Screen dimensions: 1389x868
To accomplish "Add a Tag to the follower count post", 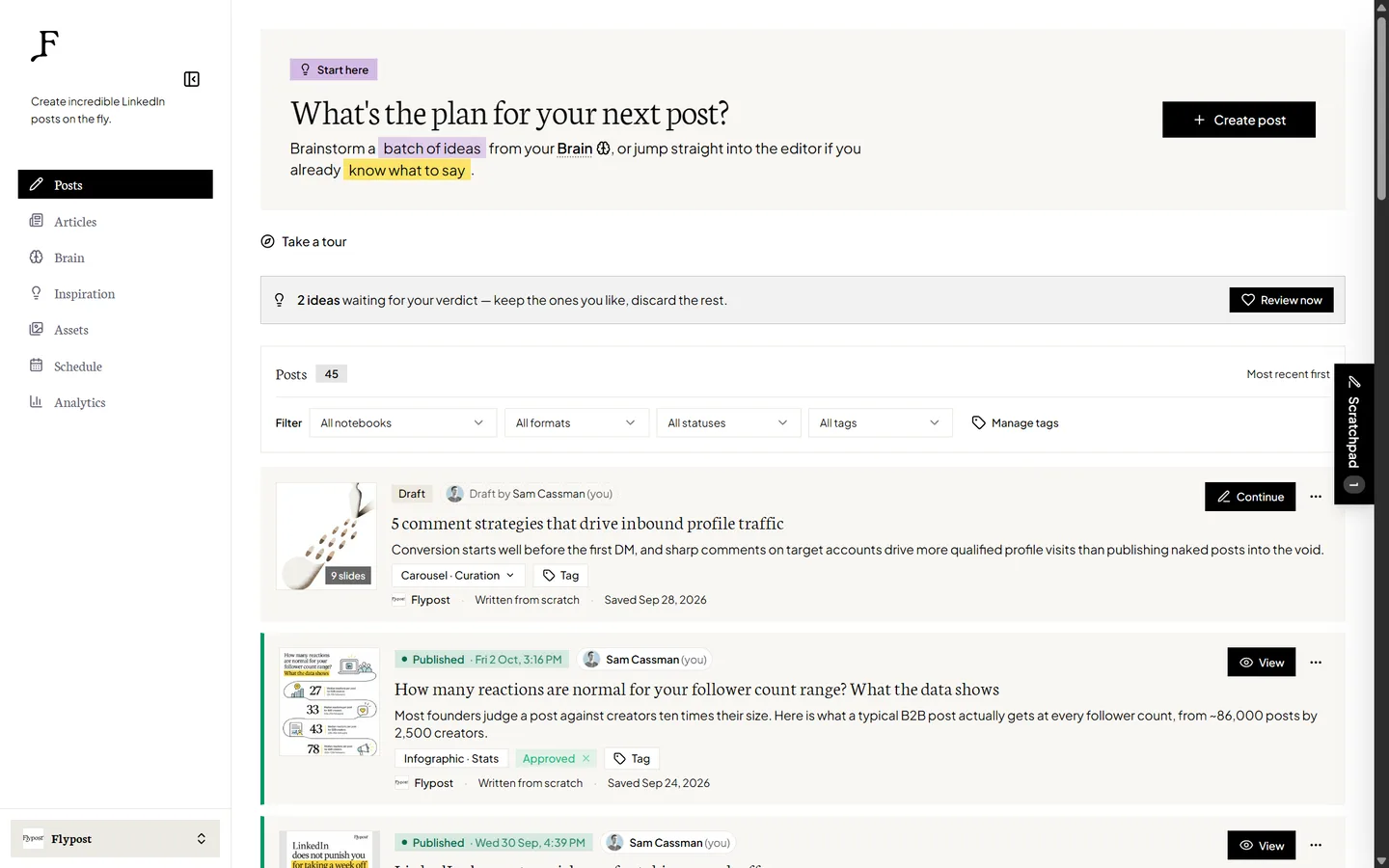I will click(632, 759).
